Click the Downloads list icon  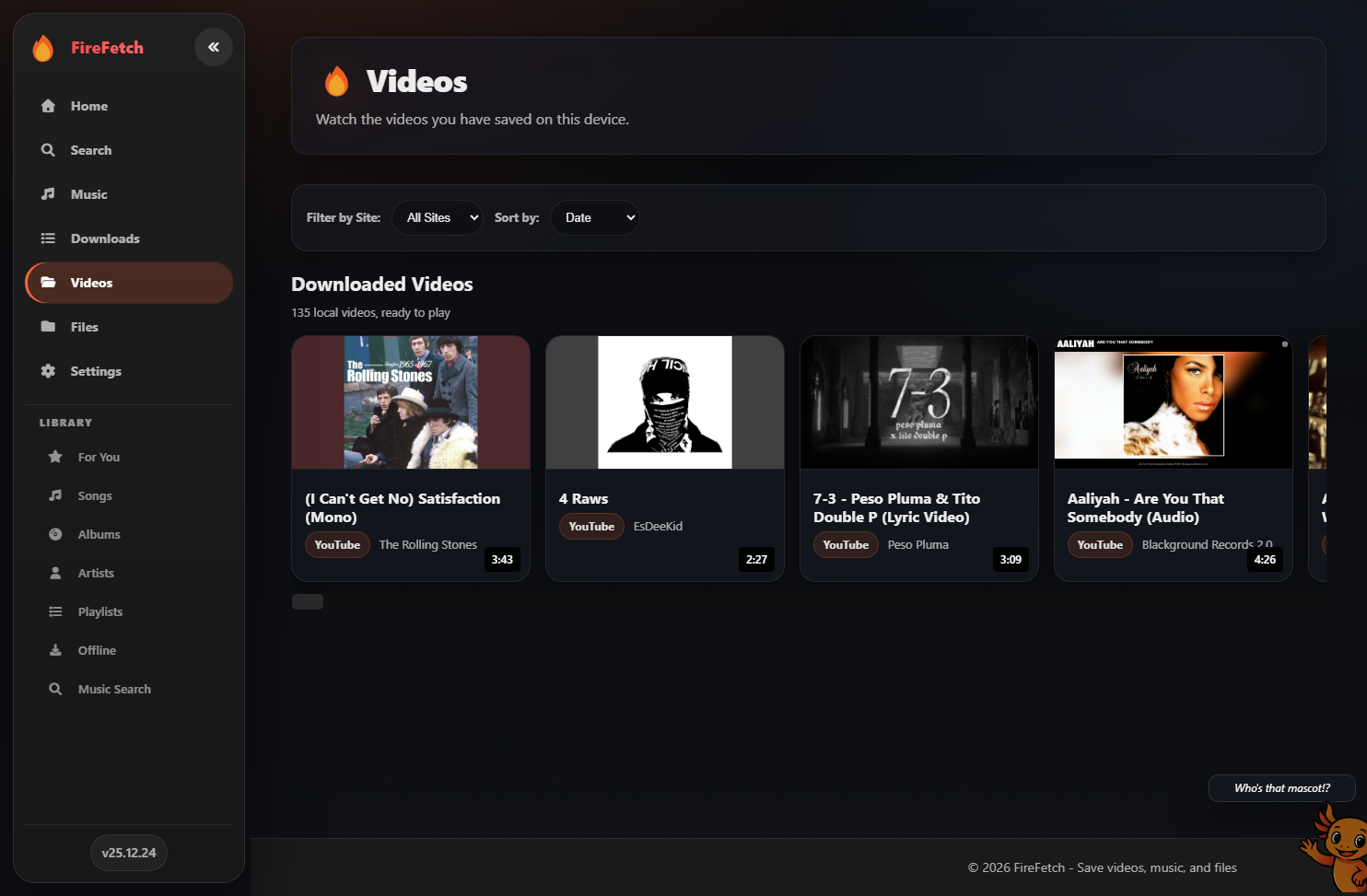(48, 239)
